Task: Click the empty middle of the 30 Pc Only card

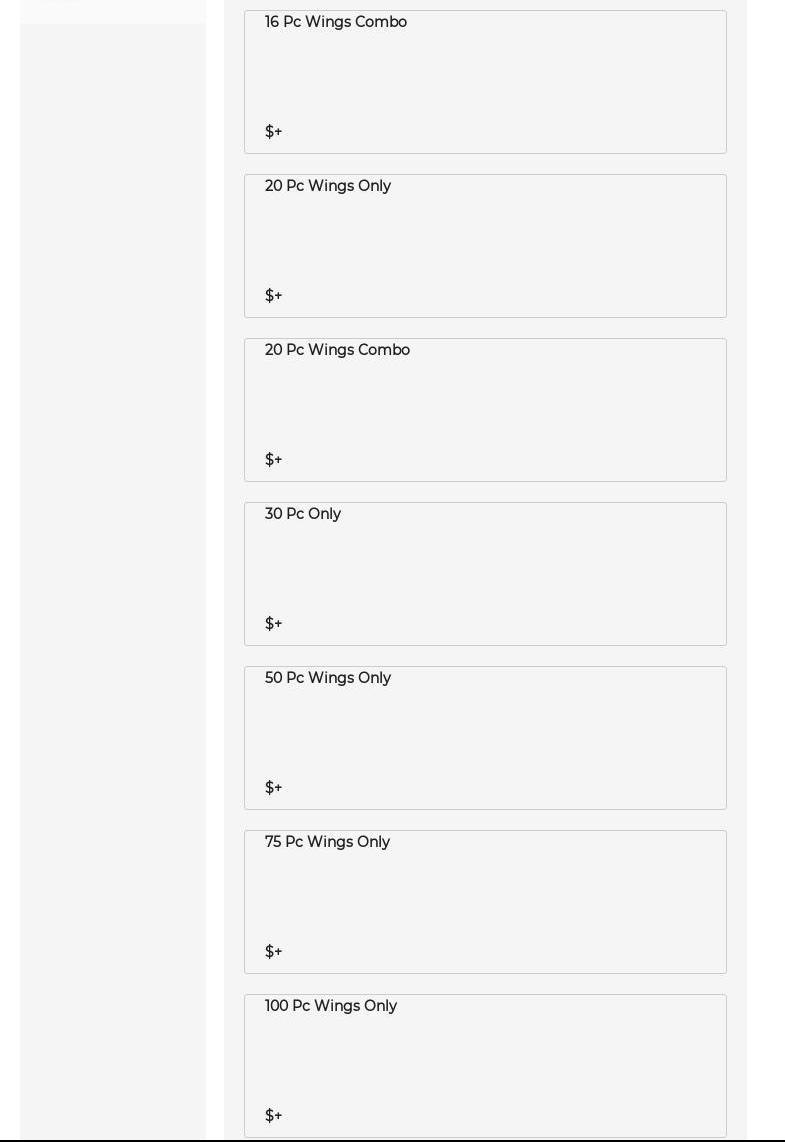Action: pyautogui.click(x=485, y=572)
